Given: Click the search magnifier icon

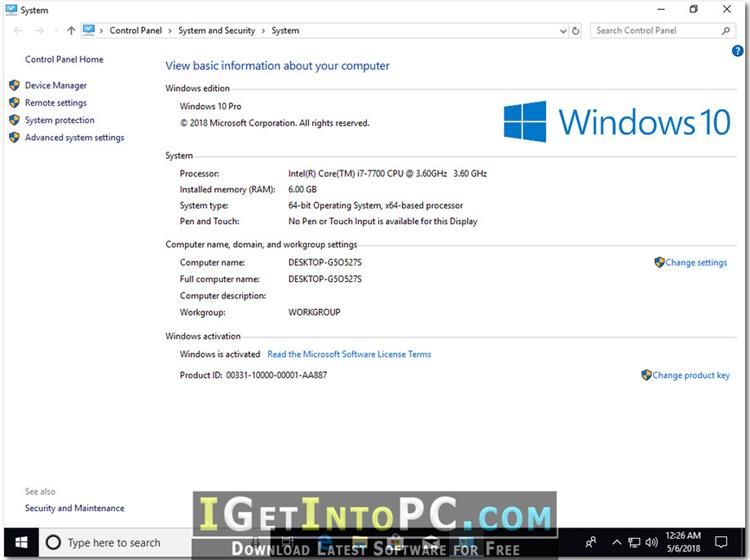Looking at the screenshot, I should click(726, 31).
